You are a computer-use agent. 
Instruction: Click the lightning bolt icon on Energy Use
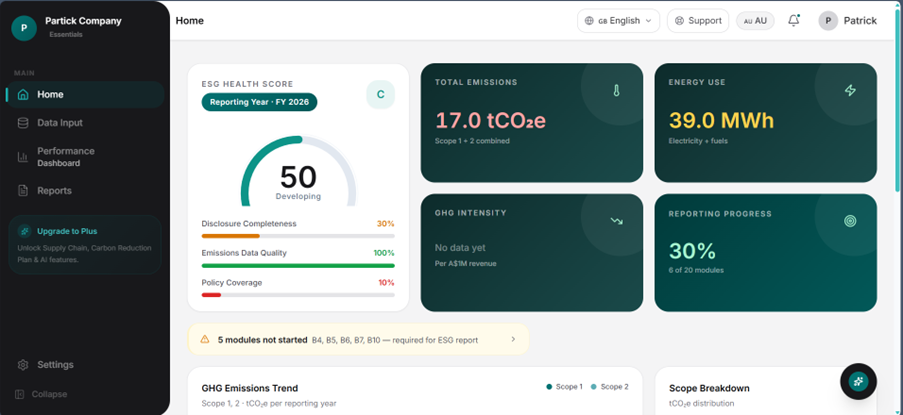point(850,90)
